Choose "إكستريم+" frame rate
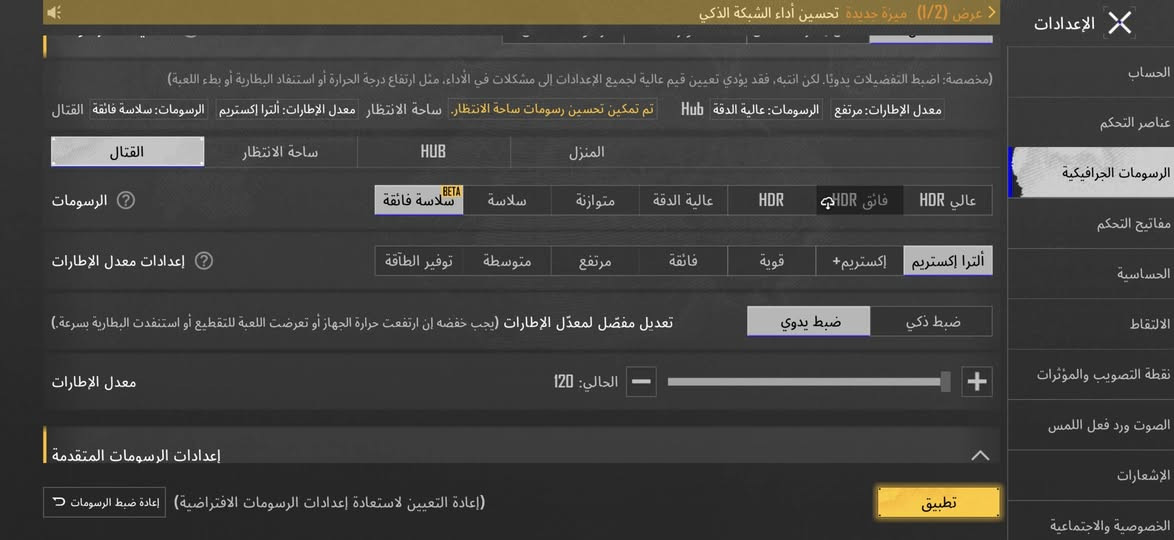The image size is (1174, 540). point(860,261)
